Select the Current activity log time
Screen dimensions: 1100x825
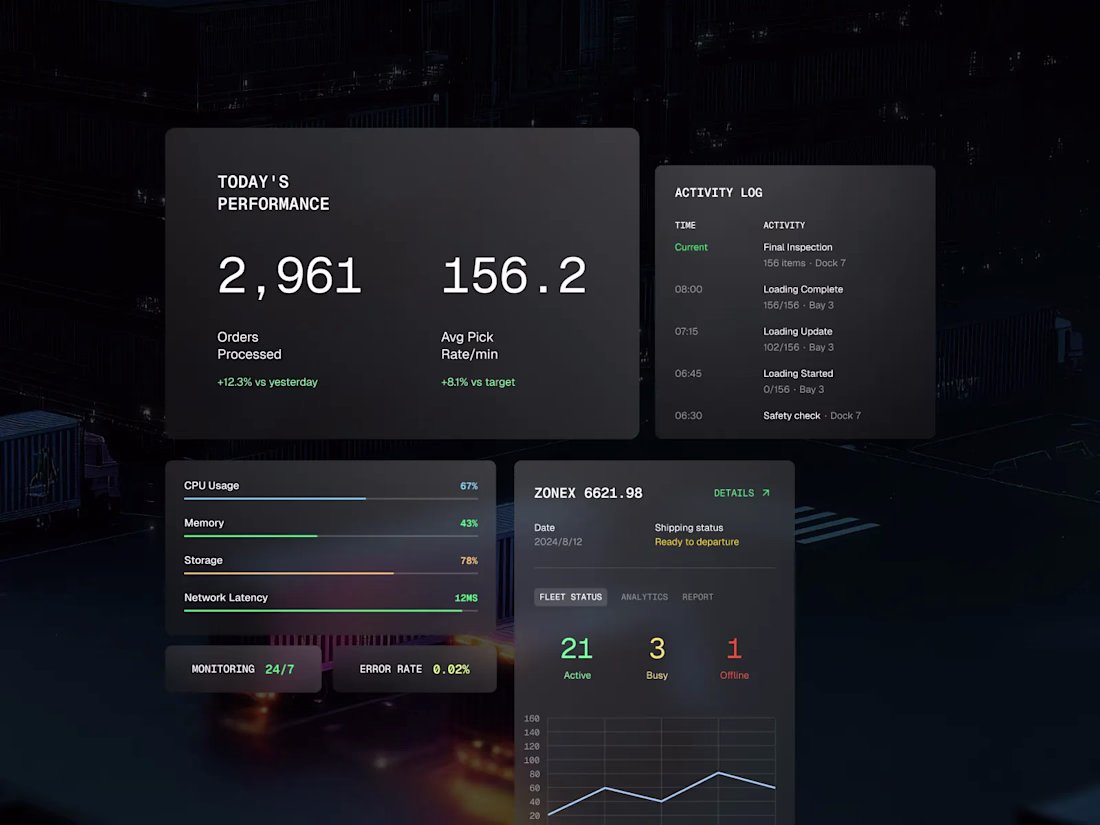pos(691,247)
